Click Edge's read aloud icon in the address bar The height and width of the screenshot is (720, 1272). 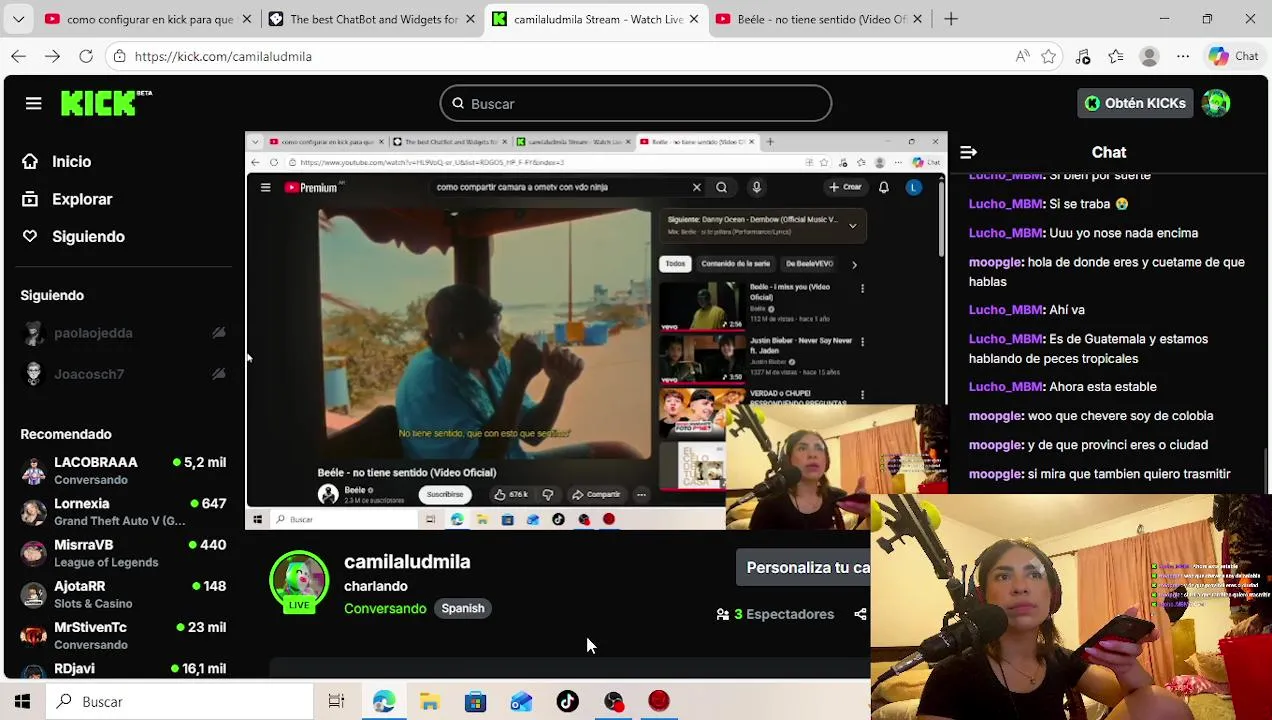[1022, 56]
